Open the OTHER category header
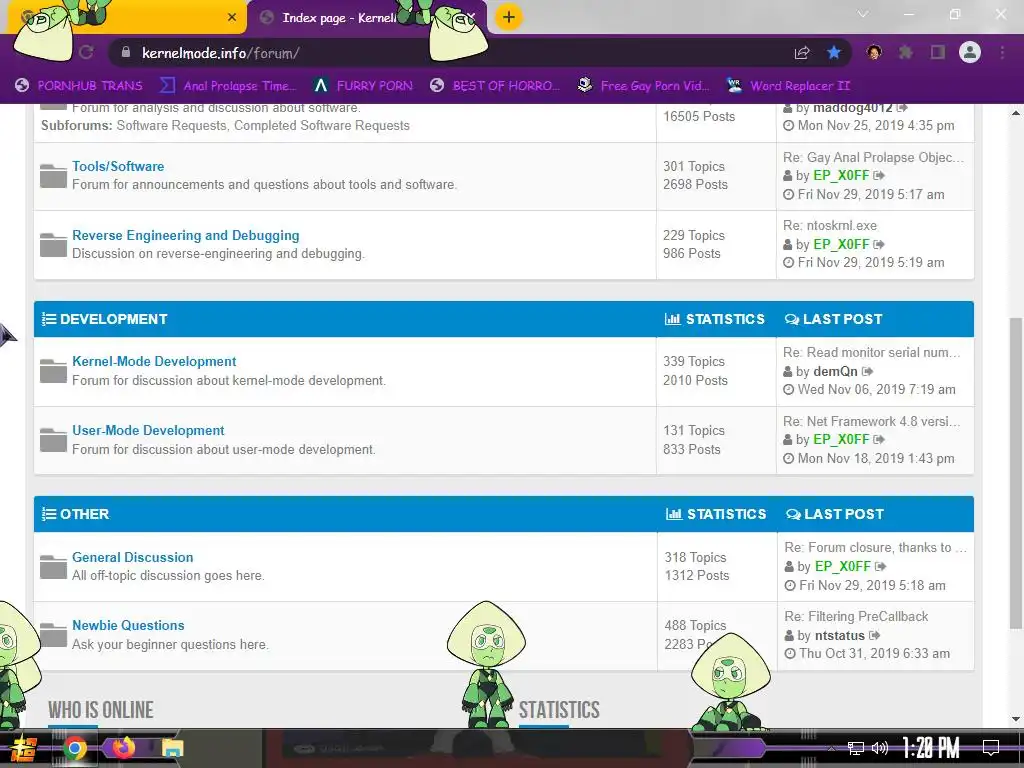 tap(84, 514)
